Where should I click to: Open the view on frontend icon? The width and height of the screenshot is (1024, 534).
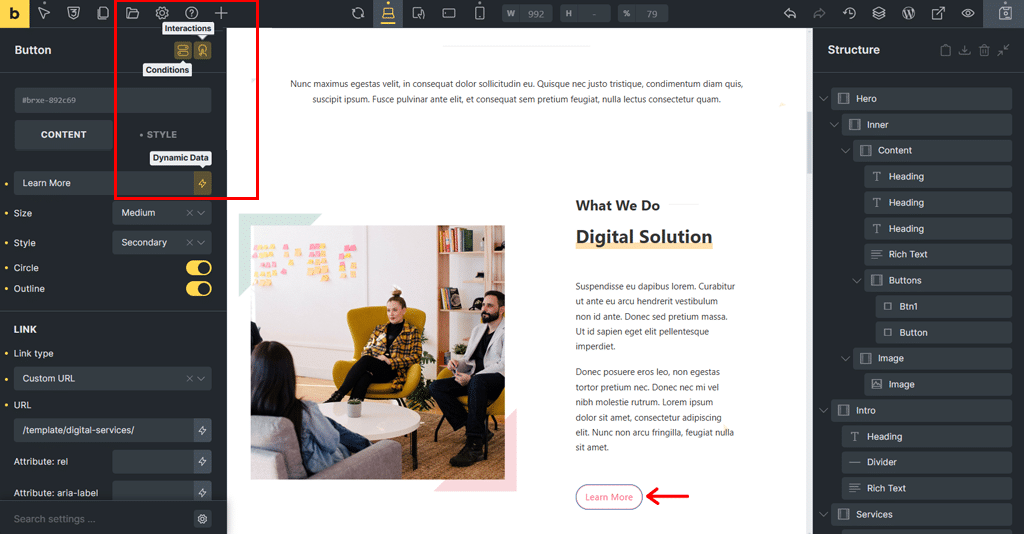click(938, 13)
